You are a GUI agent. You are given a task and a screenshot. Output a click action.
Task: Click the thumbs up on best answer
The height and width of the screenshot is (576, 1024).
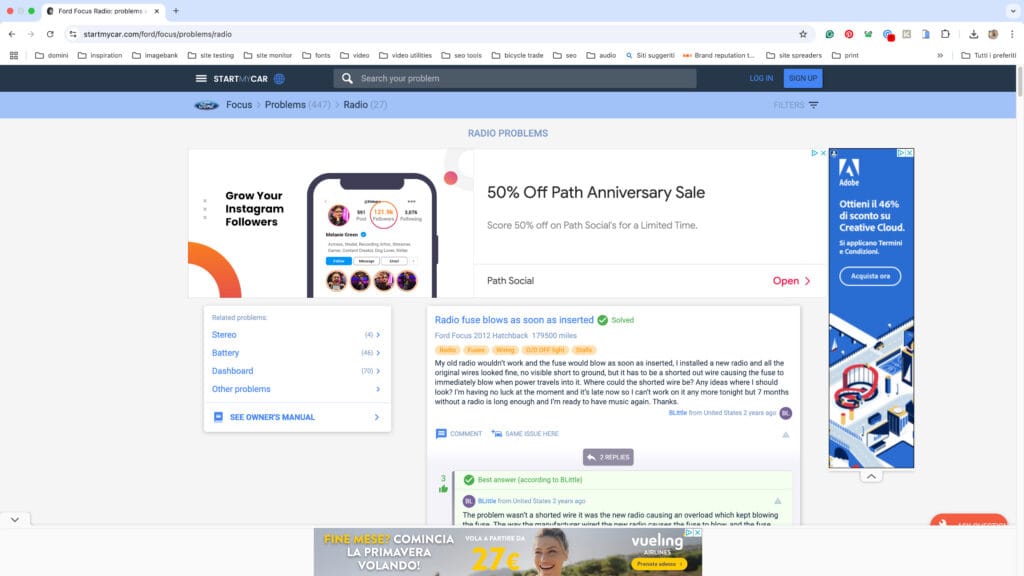(443, 489)
